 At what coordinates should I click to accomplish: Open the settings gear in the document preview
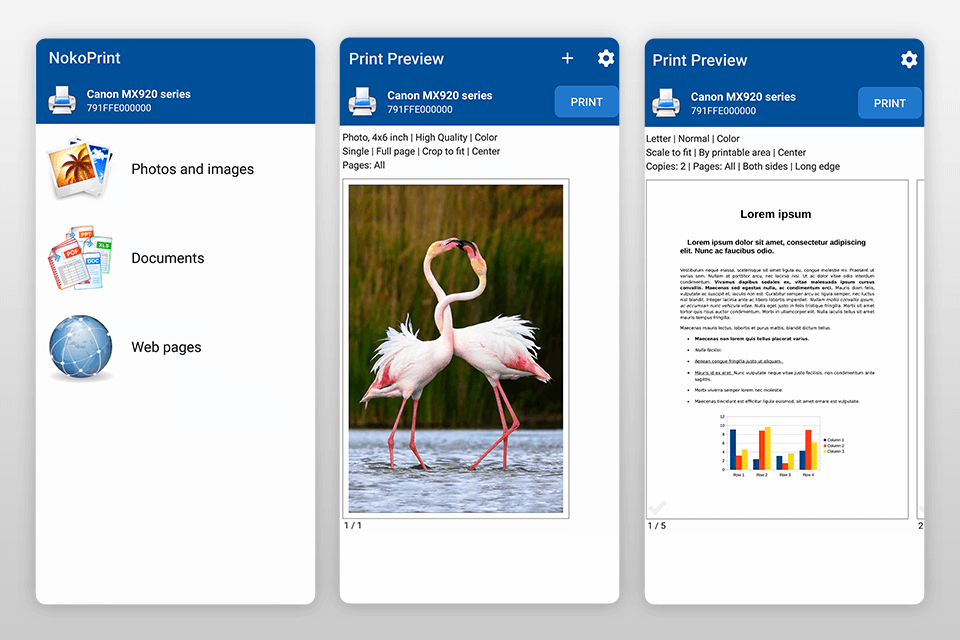(909, 59)
